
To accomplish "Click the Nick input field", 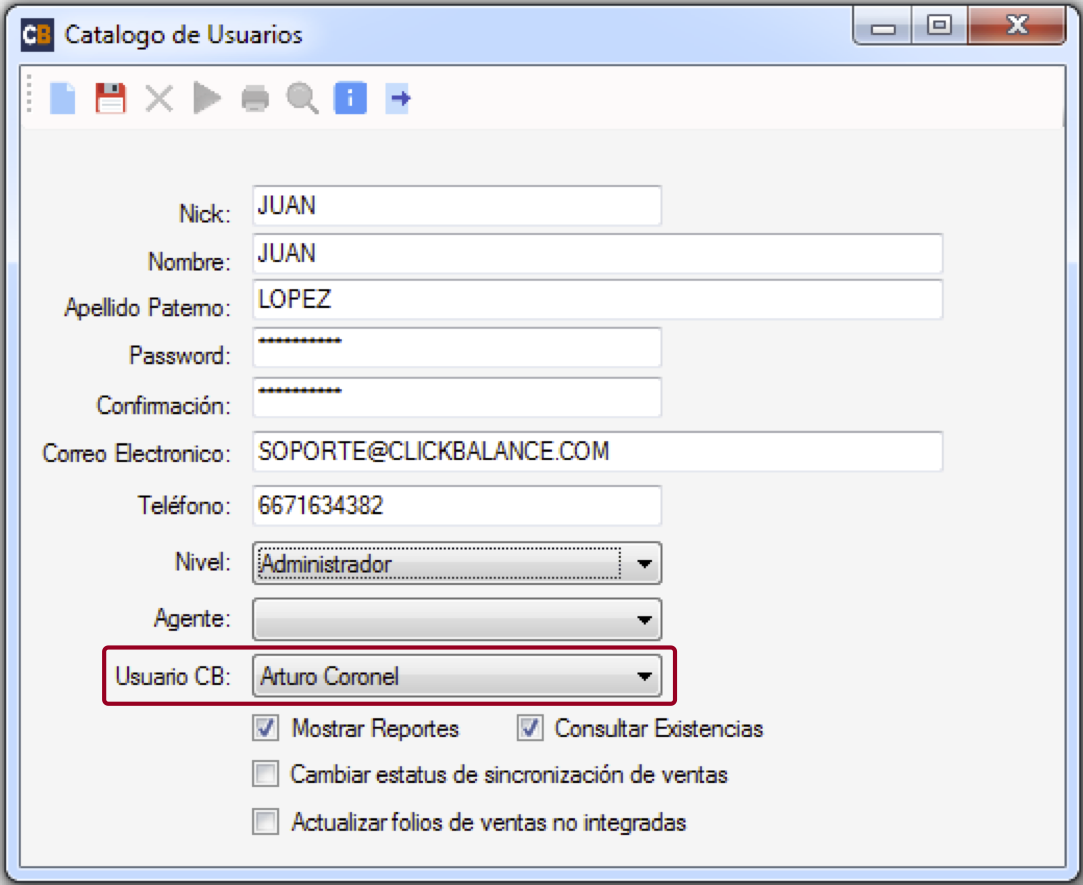I will [457, 205].
